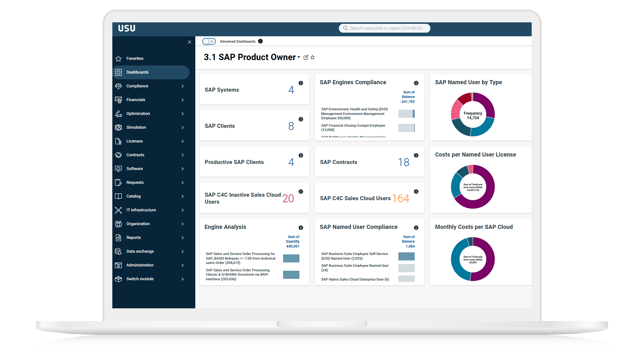The image size is (640, 360).
Task: Click the SAP Named User by Type donut chart
Action: pyautogui.click(x=473, y=114)
